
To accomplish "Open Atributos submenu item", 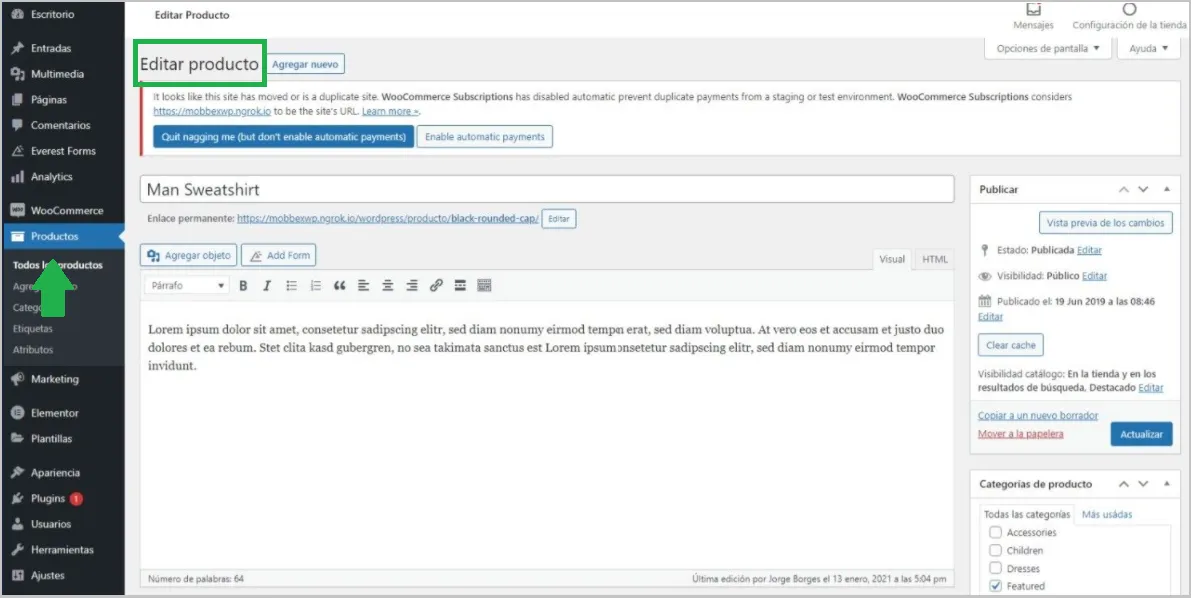I will pyautogui.click(x=33, y=350).
